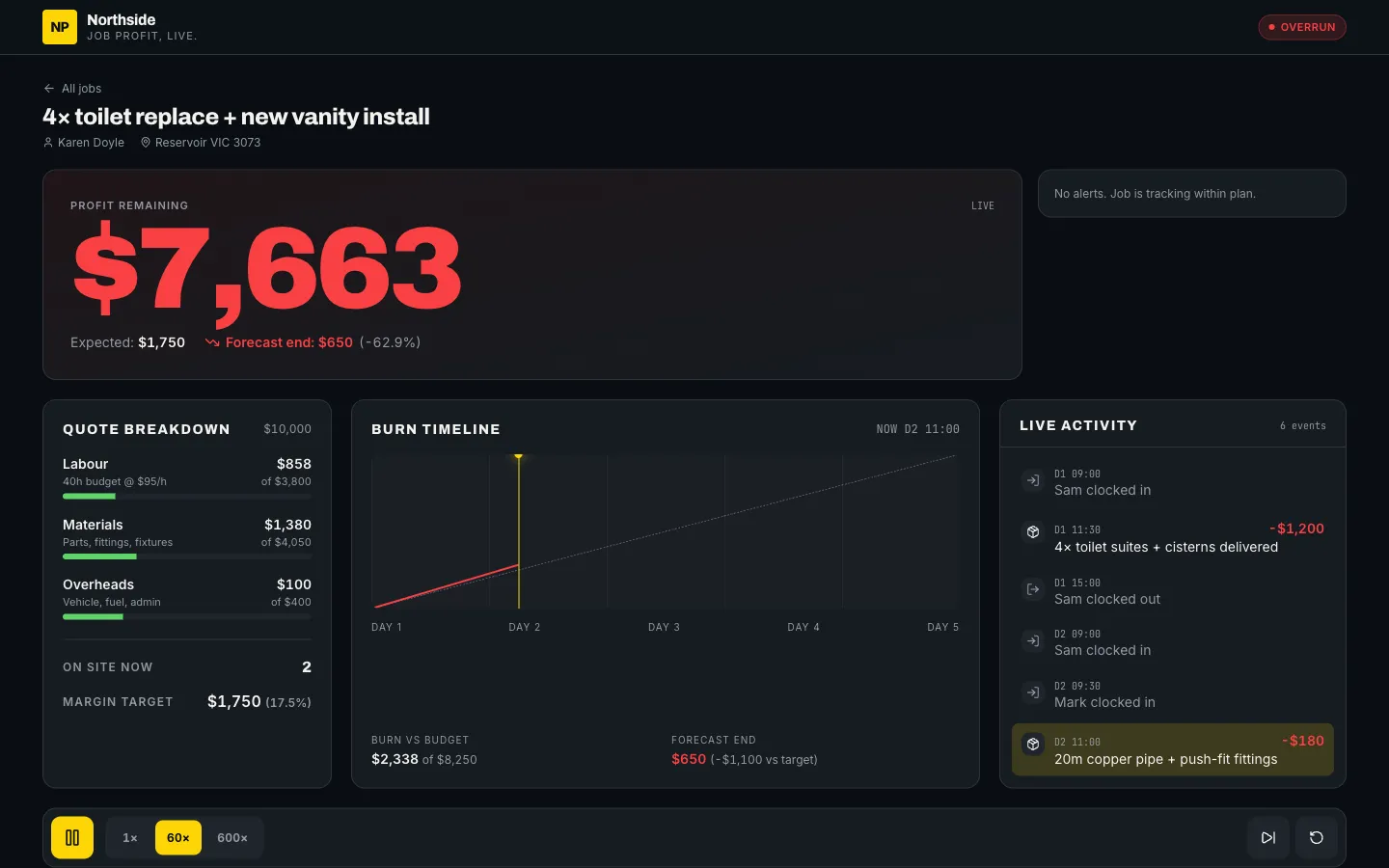This screenshot has width=1389, height=868.
Task: Select the highlighted copper pipe activity row
Action: click(1172, 749)
